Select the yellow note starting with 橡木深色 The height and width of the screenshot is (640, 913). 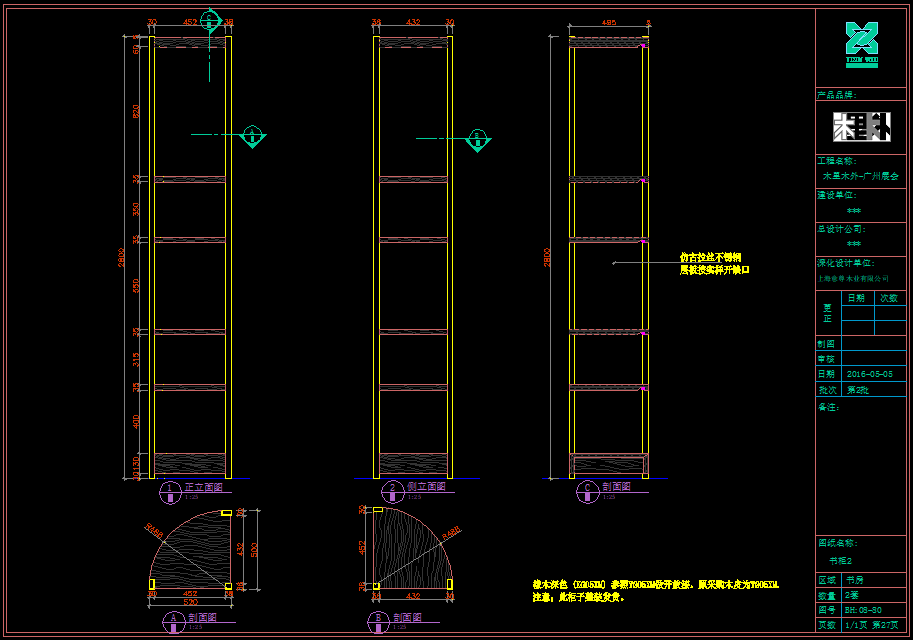(x=656, y=584)
